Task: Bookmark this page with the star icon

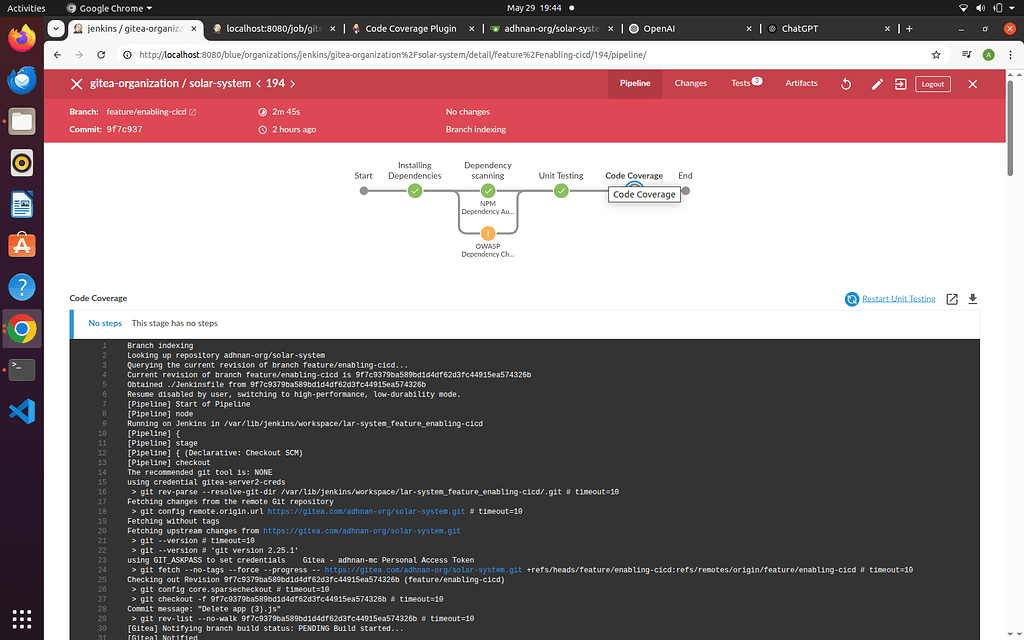Action: coord(936,55)
